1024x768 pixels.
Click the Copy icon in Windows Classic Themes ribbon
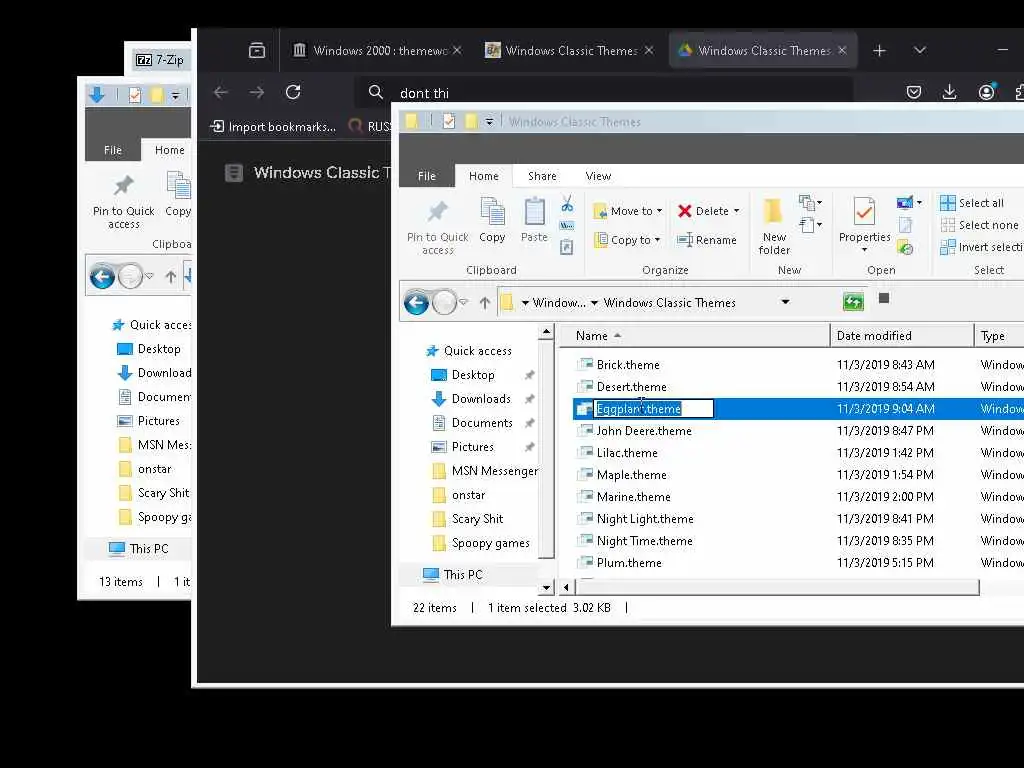click(492, 220)
